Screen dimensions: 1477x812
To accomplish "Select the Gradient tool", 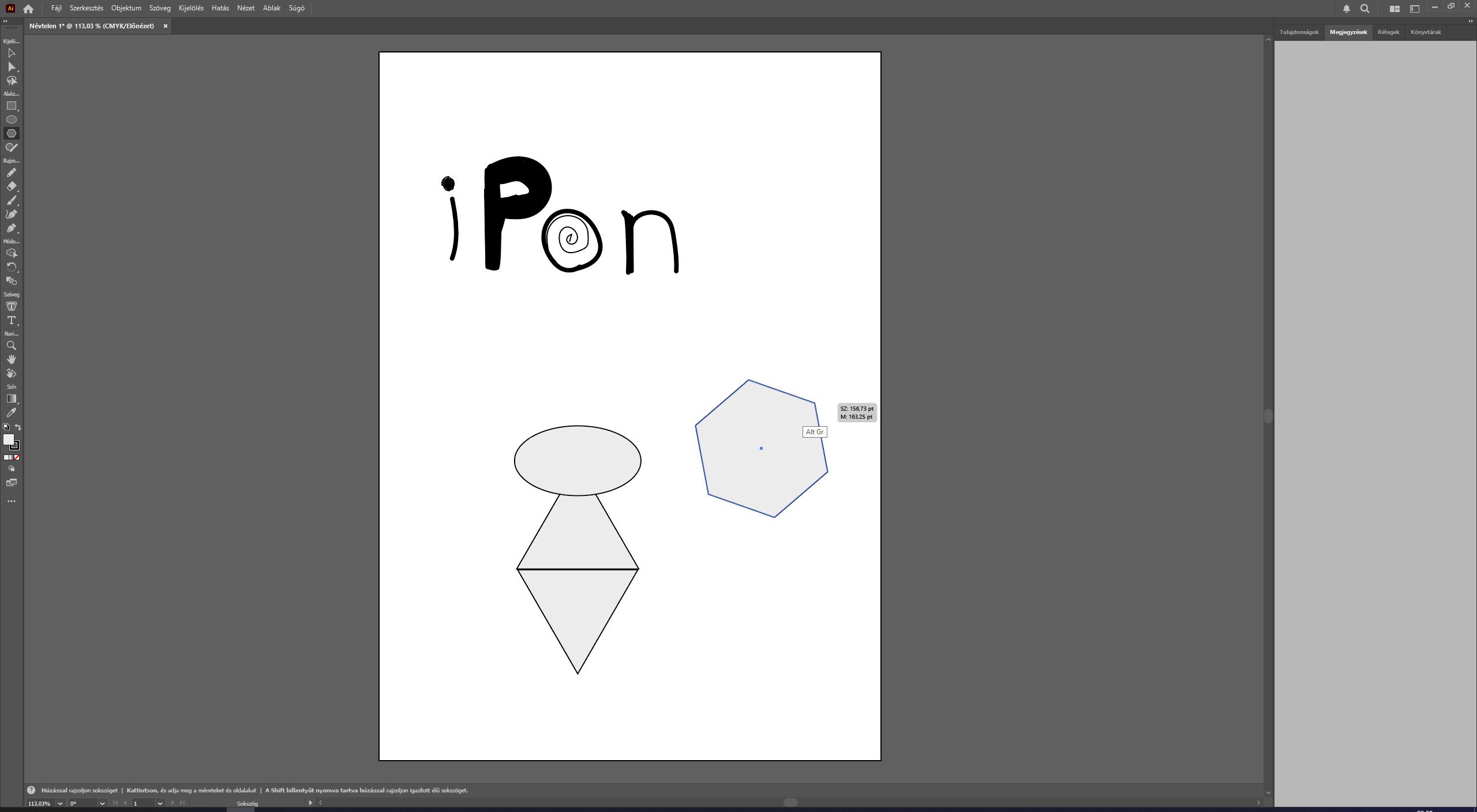I will [11, 399].
